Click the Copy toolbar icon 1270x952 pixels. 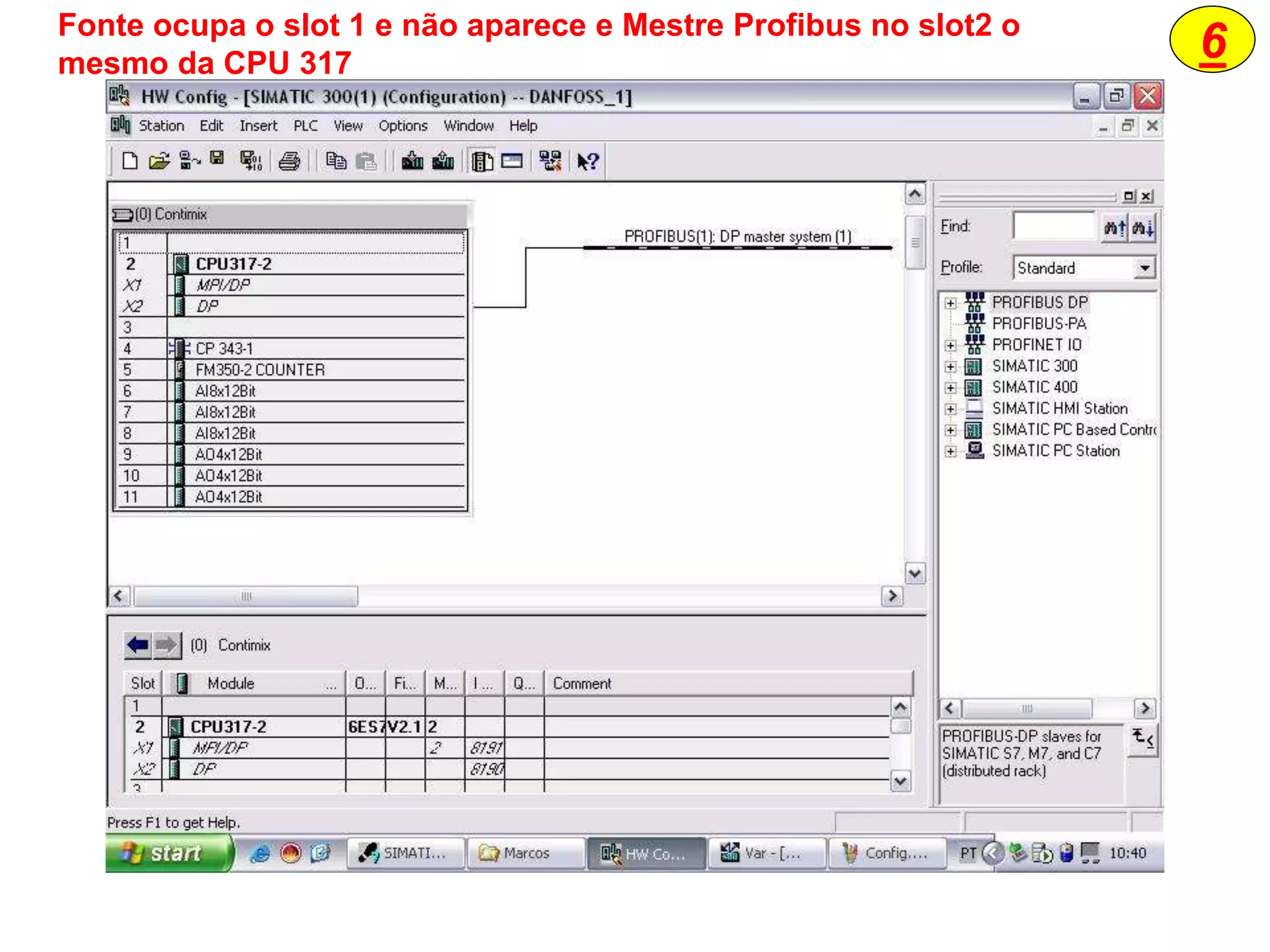click(x=336, y=161)
